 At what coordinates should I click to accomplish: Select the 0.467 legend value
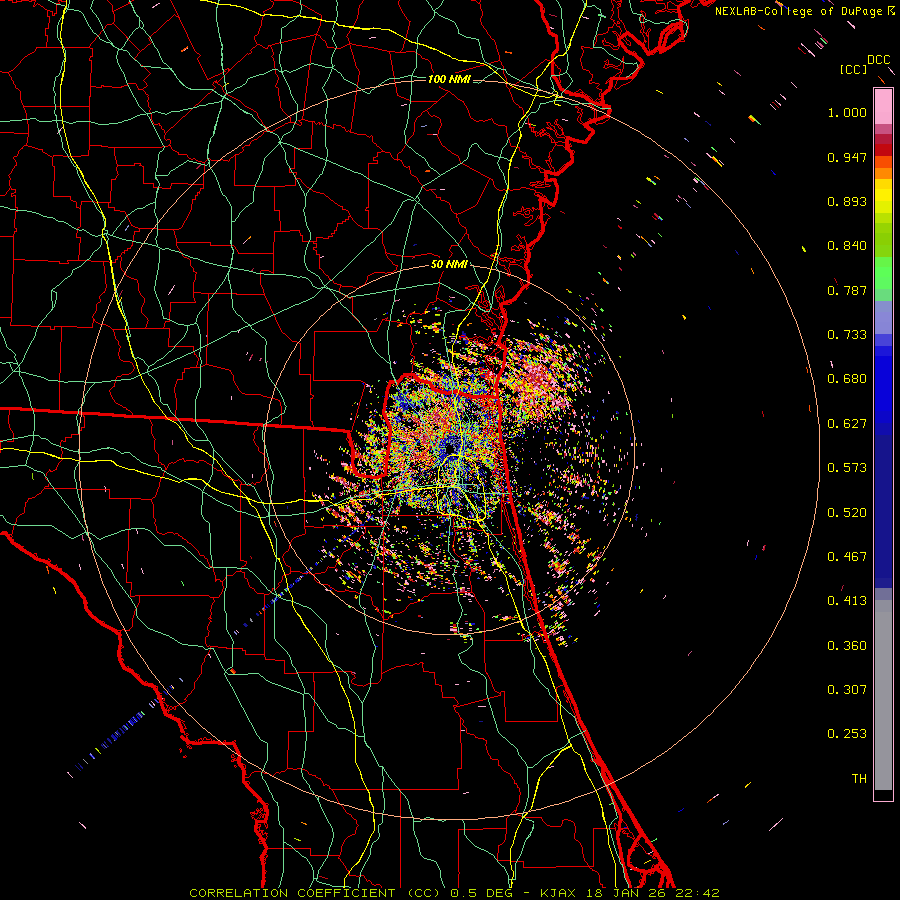(847, 557)
